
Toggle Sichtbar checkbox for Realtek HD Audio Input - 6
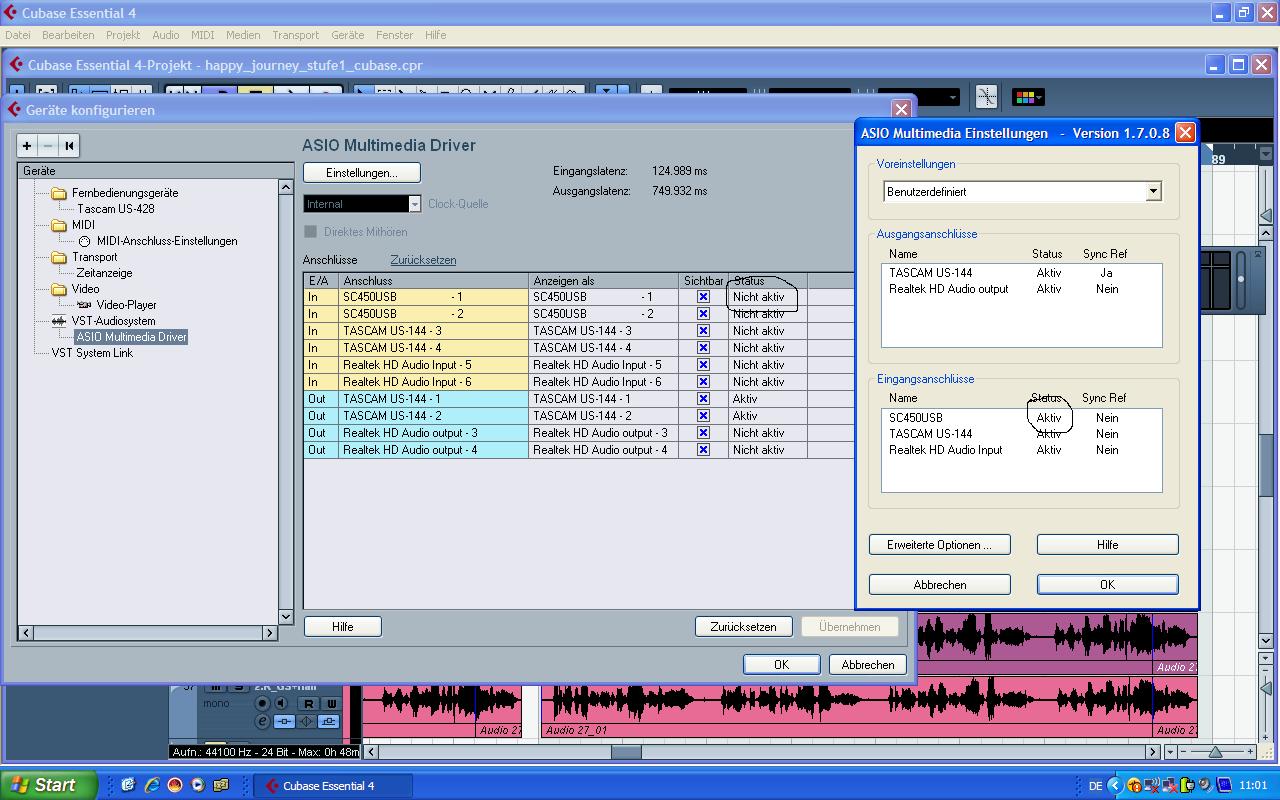[x=703, y=382]
